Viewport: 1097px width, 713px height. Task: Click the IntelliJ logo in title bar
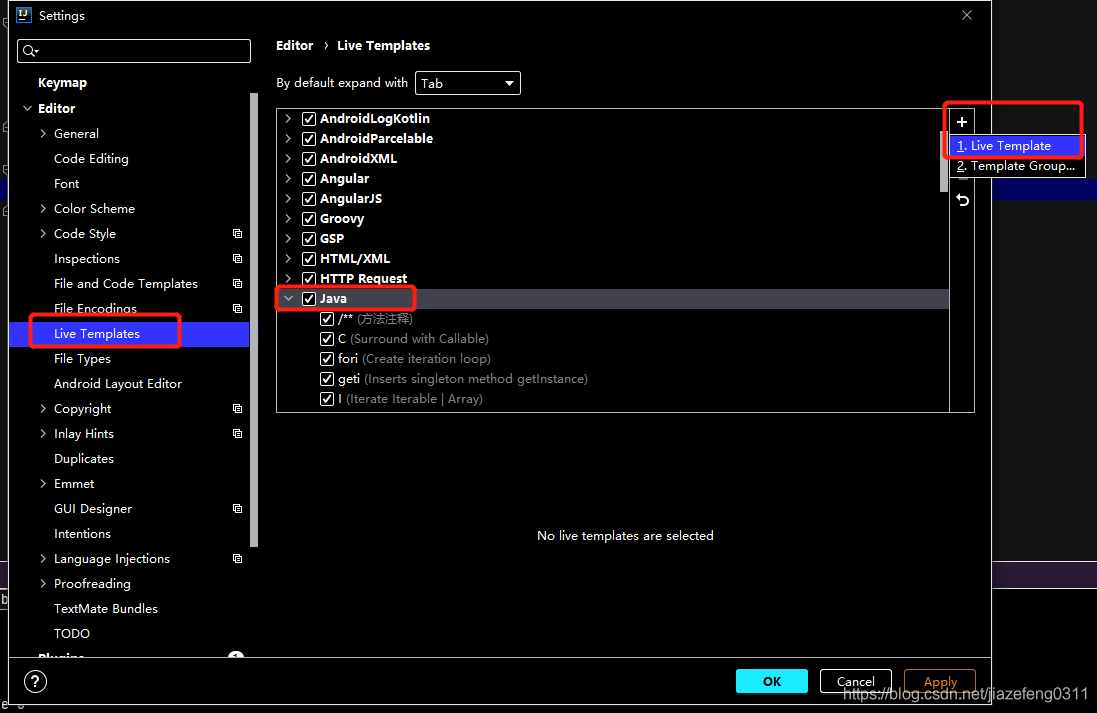pyautogui.click(x=24, y=15)
